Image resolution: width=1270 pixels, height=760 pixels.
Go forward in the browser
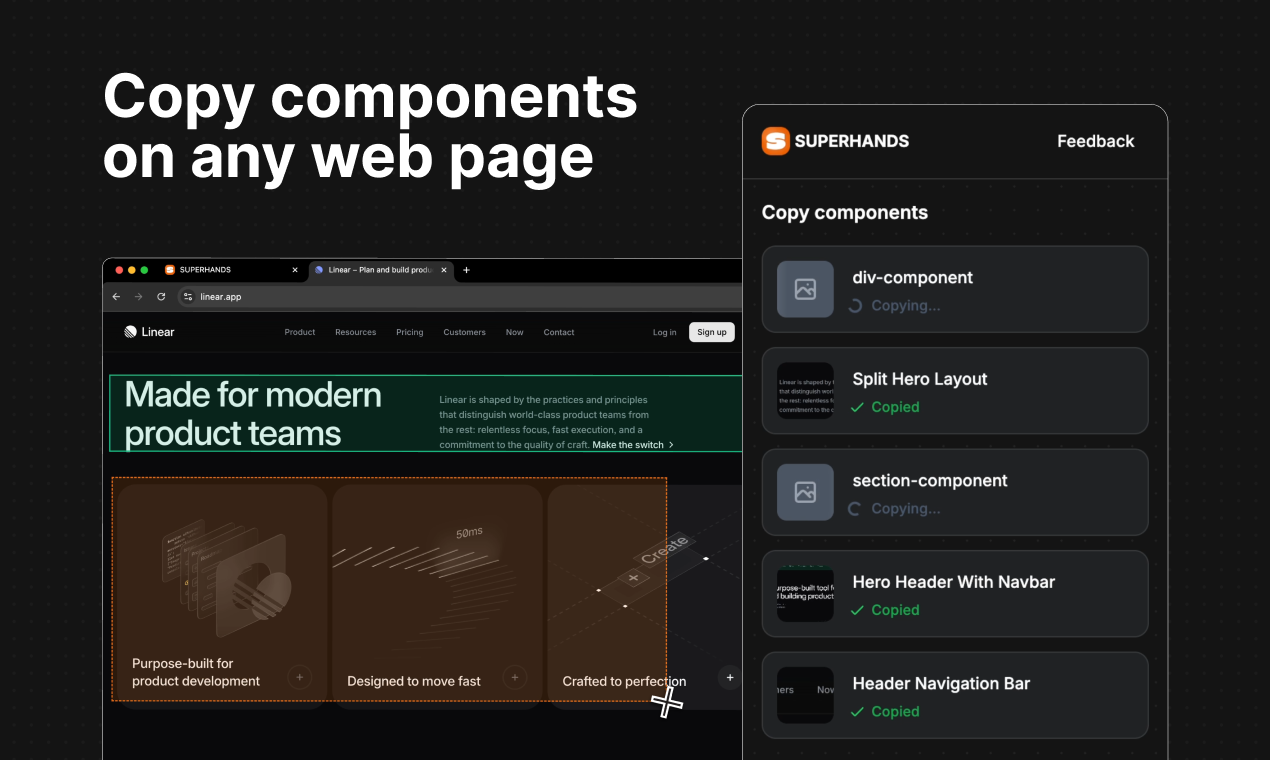click(x=138, y=297)
